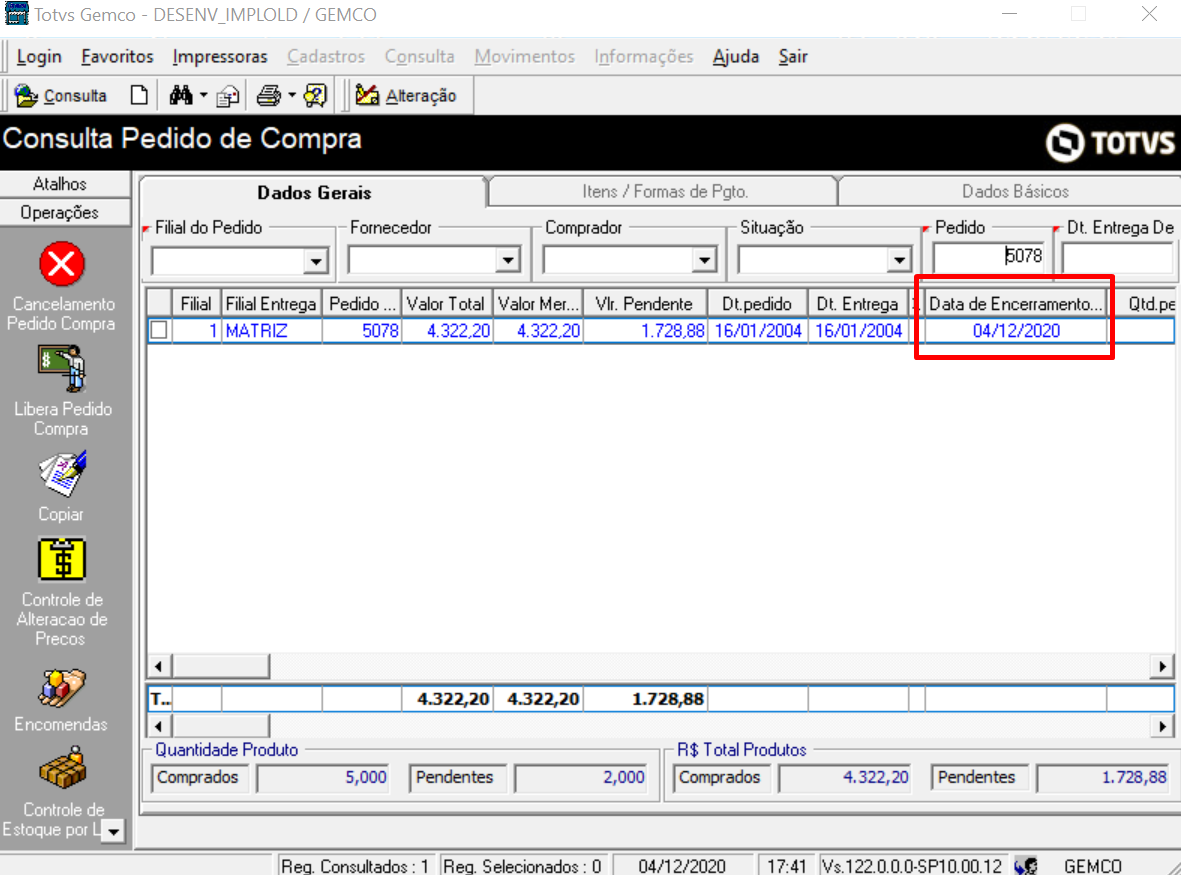Screen dimensions: 1181x875
Task: Open the Favoritos menu
Action: coord(117,56)
